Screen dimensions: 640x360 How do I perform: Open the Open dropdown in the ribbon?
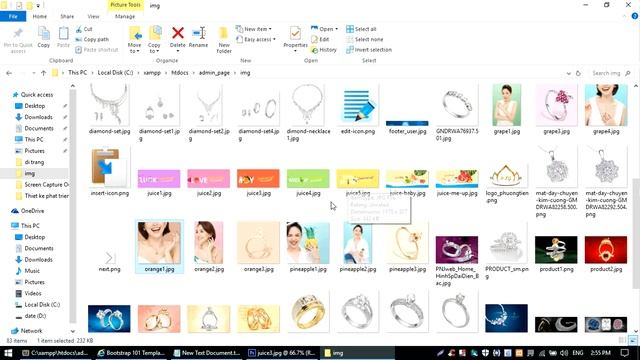coord(324,29)
